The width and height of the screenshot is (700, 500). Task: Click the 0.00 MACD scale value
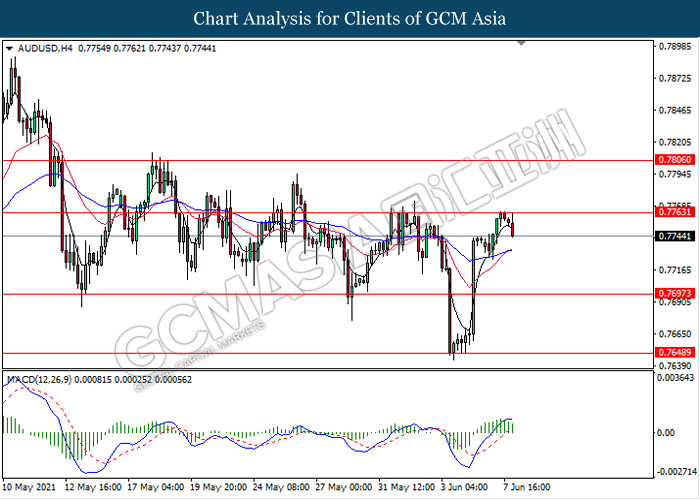coord(666,432)
